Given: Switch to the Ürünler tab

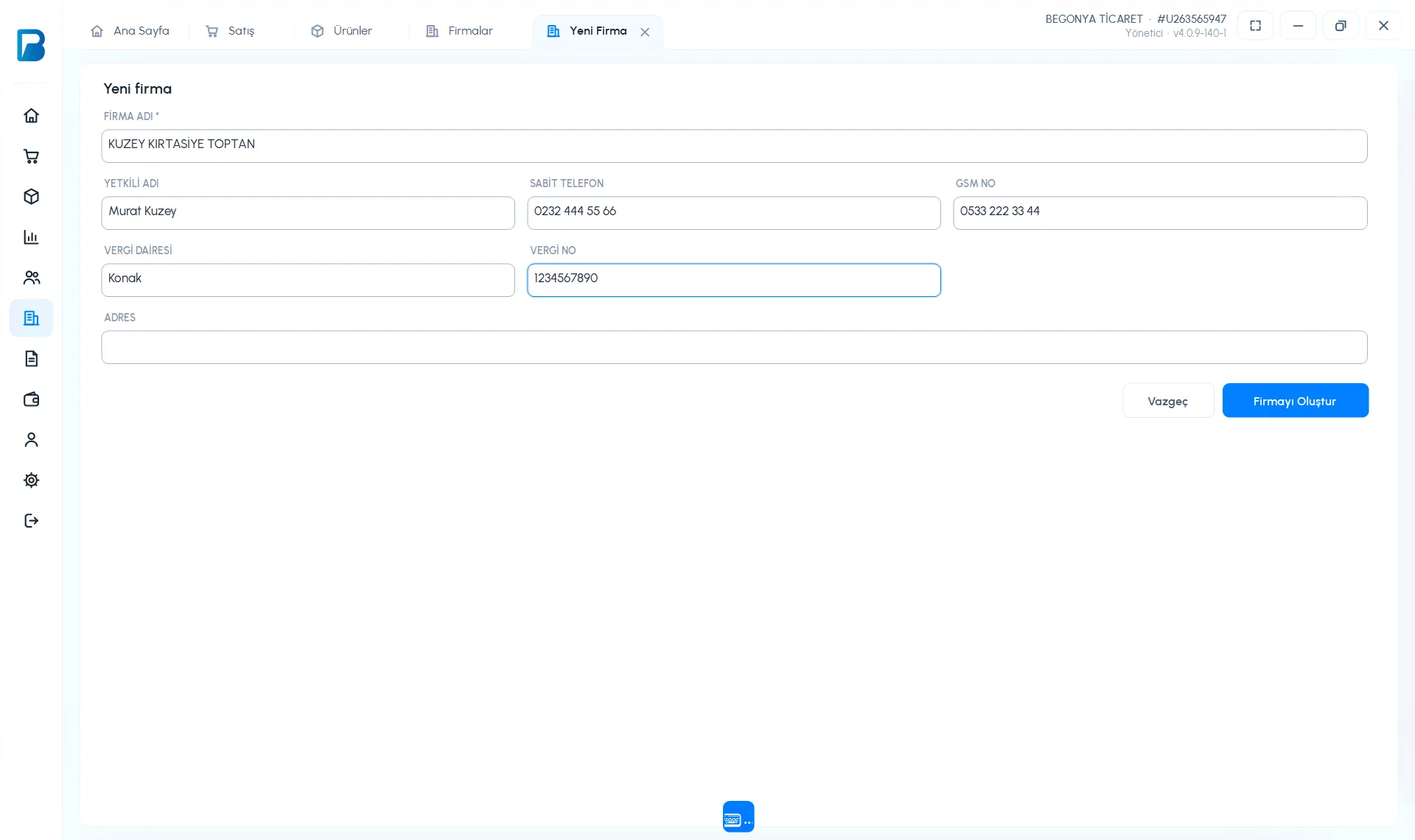Looking at the screenshot, I should [342, 31].
